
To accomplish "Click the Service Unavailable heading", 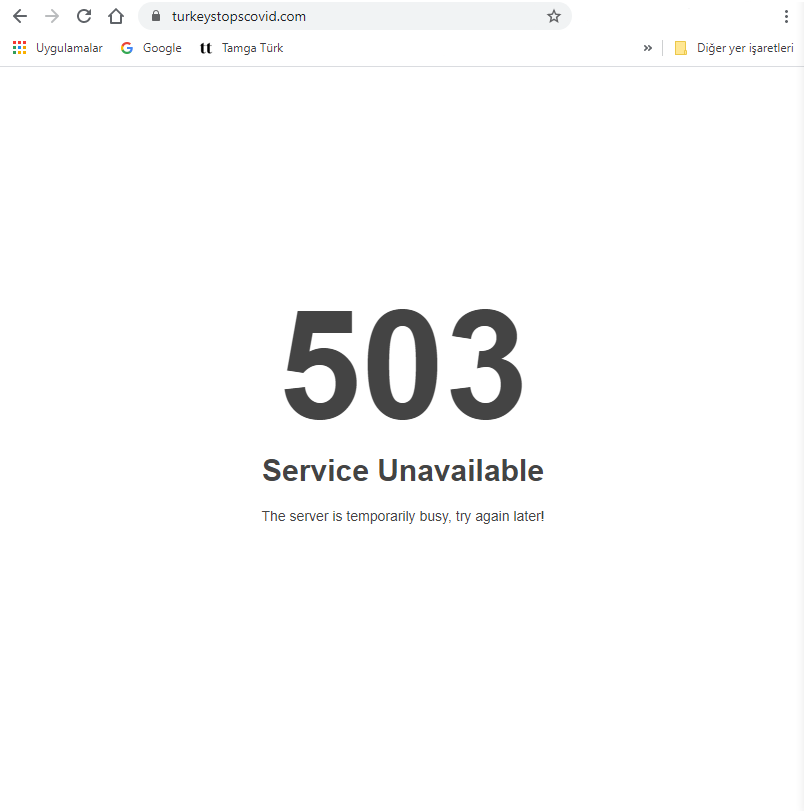I will (x=403, y=470).
